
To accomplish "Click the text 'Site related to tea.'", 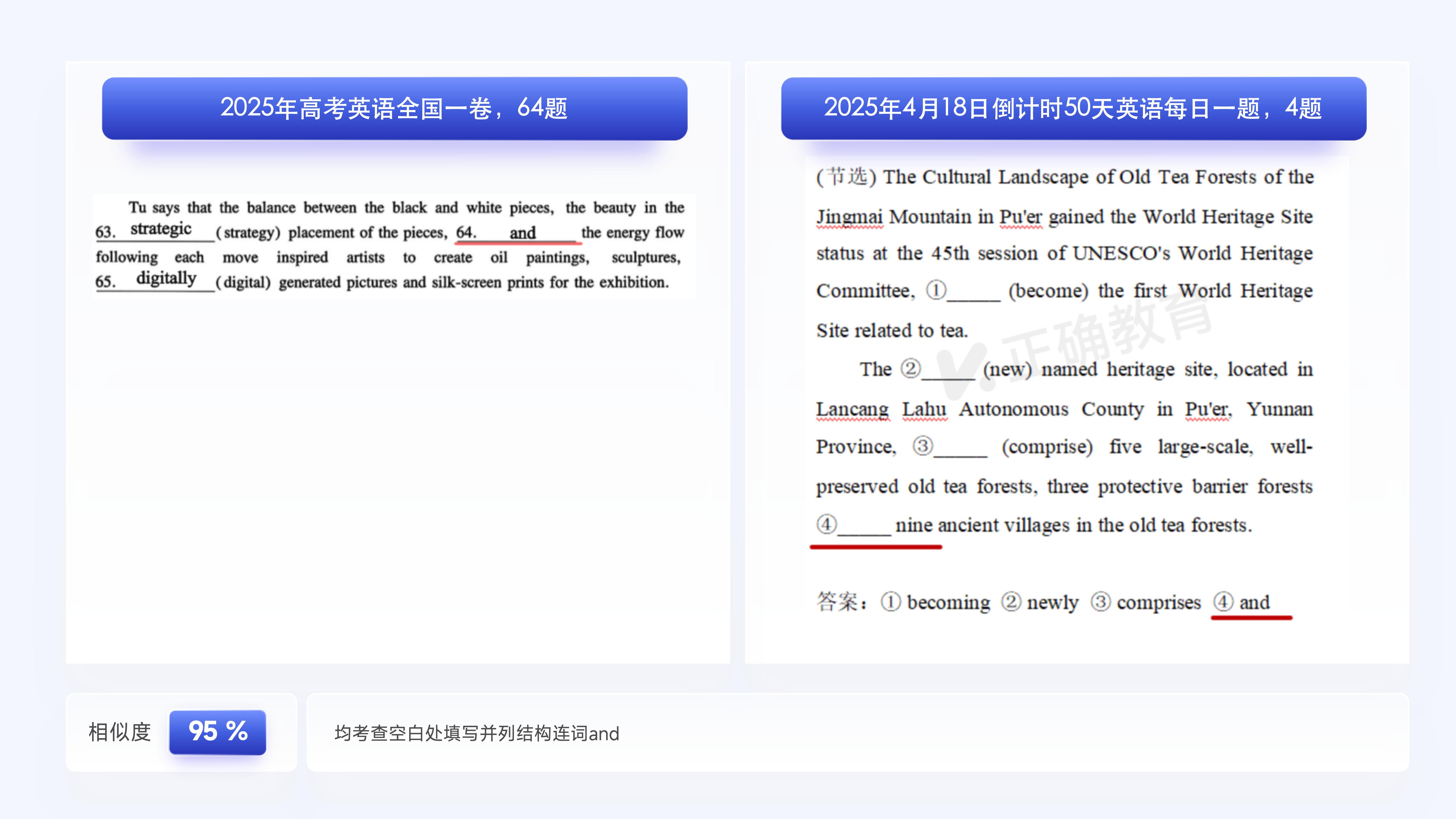I will [892, 331].
